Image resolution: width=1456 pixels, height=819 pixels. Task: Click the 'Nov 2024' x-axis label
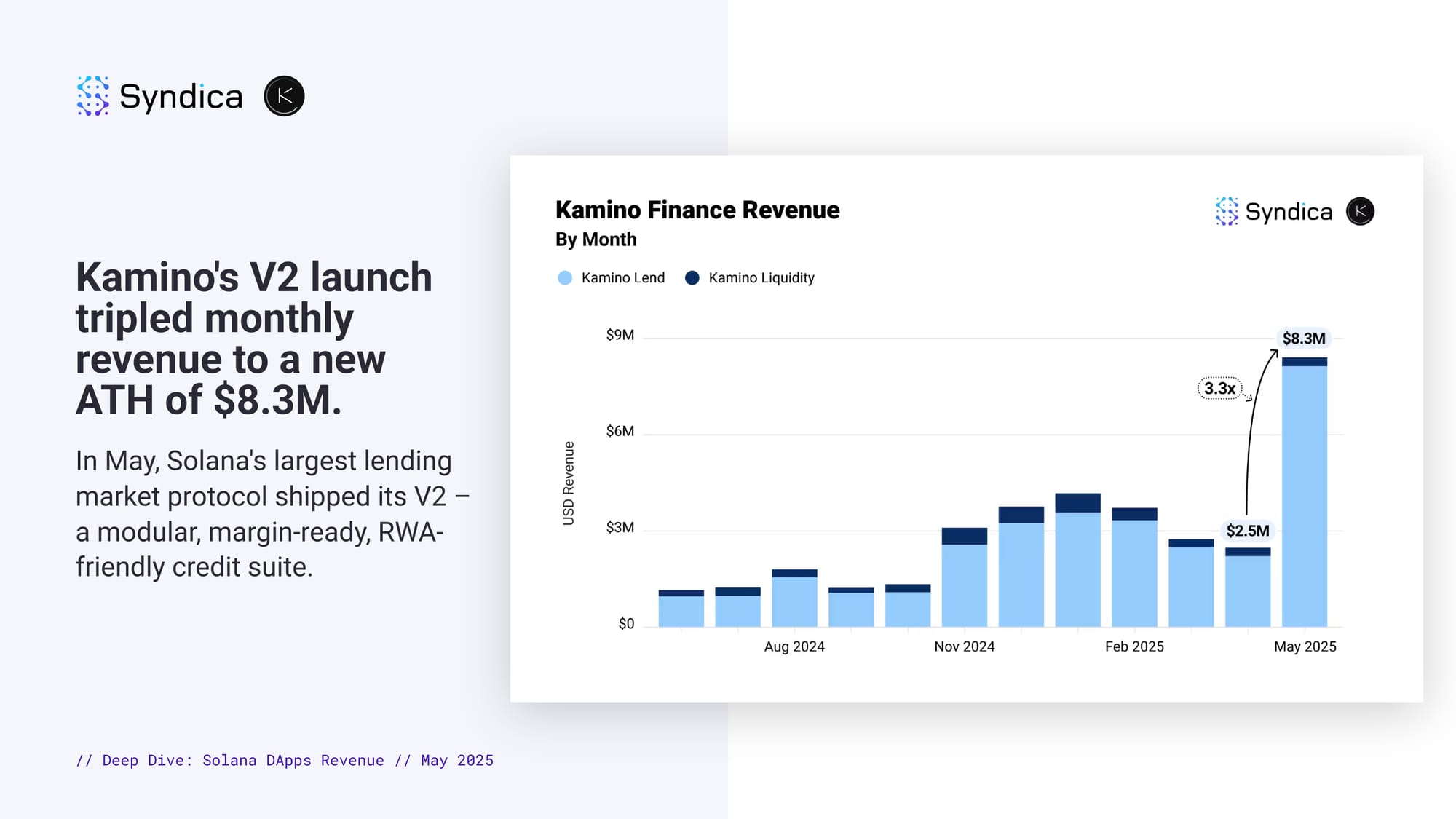click(x=964, y=646)
